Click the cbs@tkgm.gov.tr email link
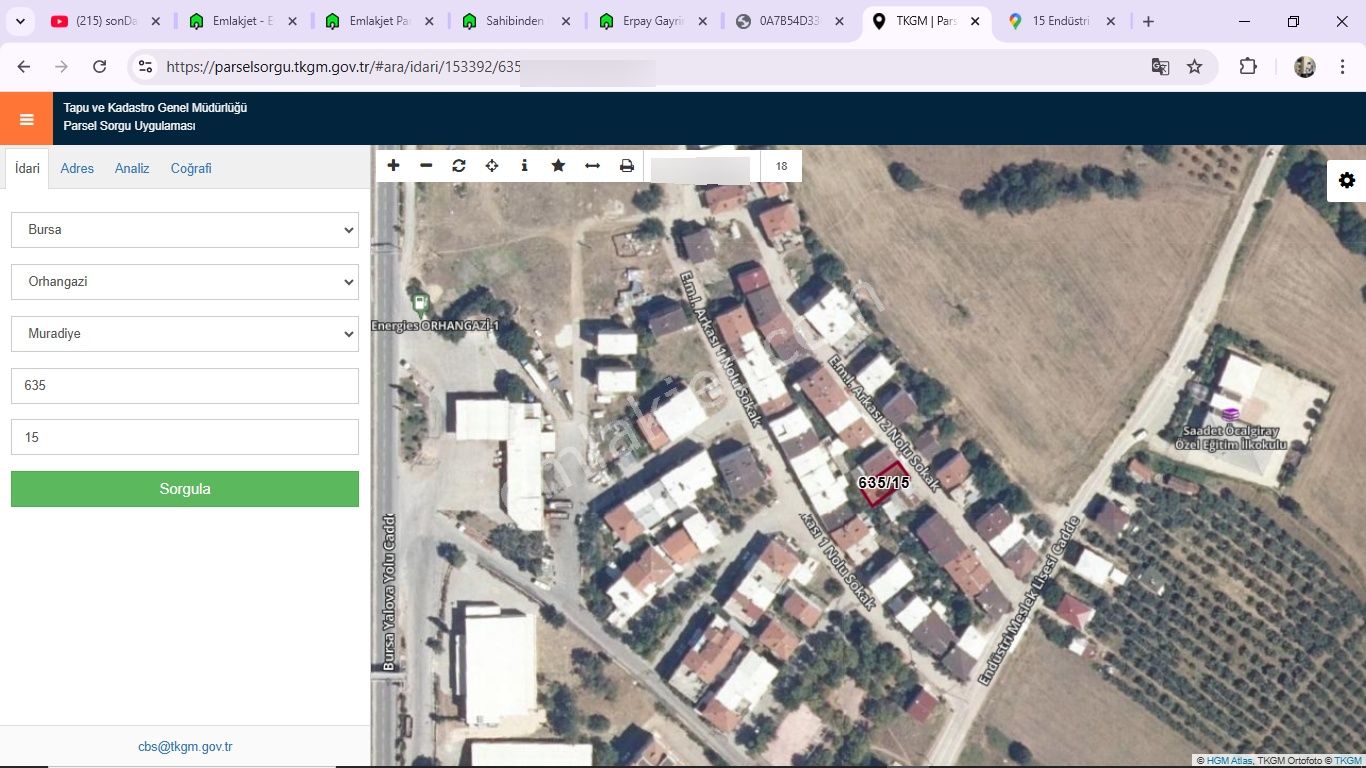 tap(185, 747)
